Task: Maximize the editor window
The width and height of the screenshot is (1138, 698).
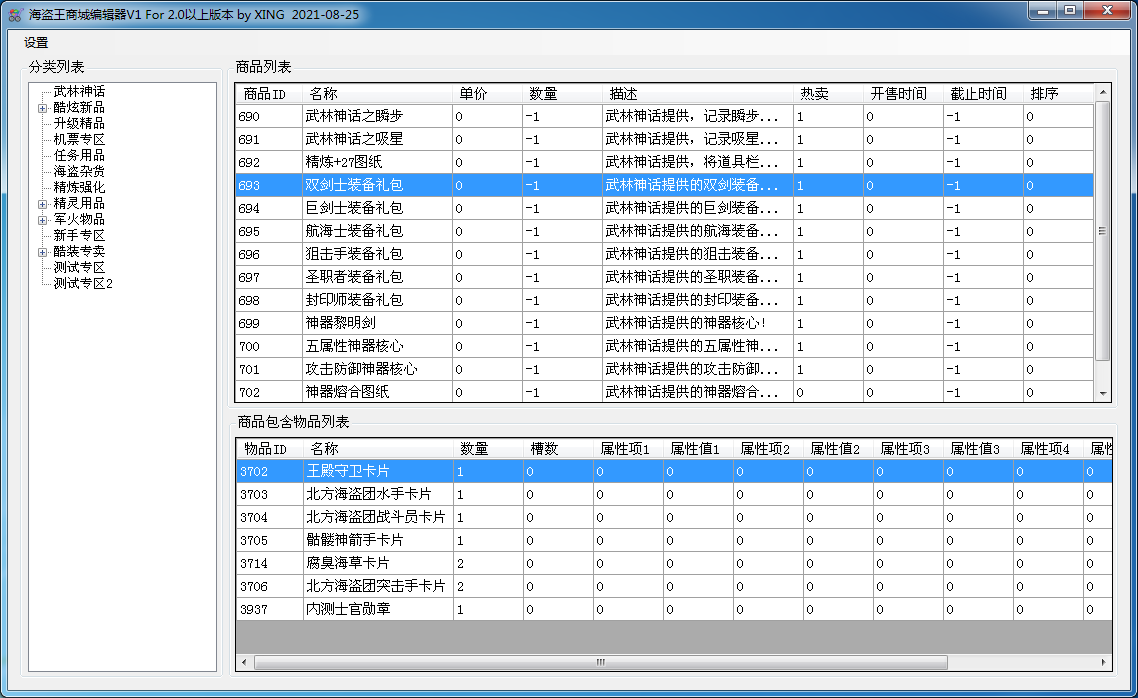Action: click(x=1070, y=11)
